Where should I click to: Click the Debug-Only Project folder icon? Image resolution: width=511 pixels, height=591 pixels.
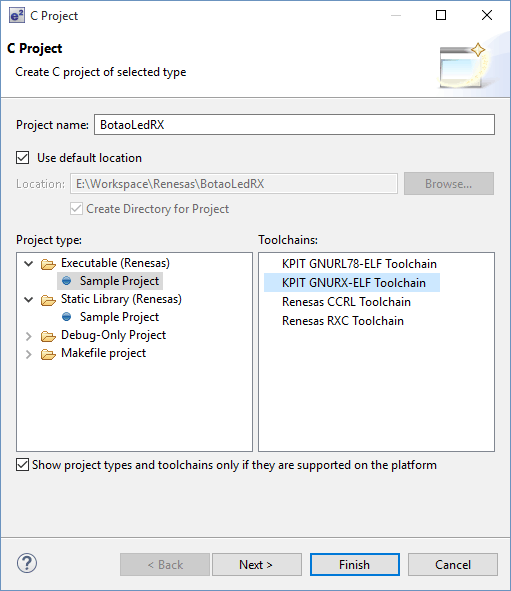tap(48, 336)
